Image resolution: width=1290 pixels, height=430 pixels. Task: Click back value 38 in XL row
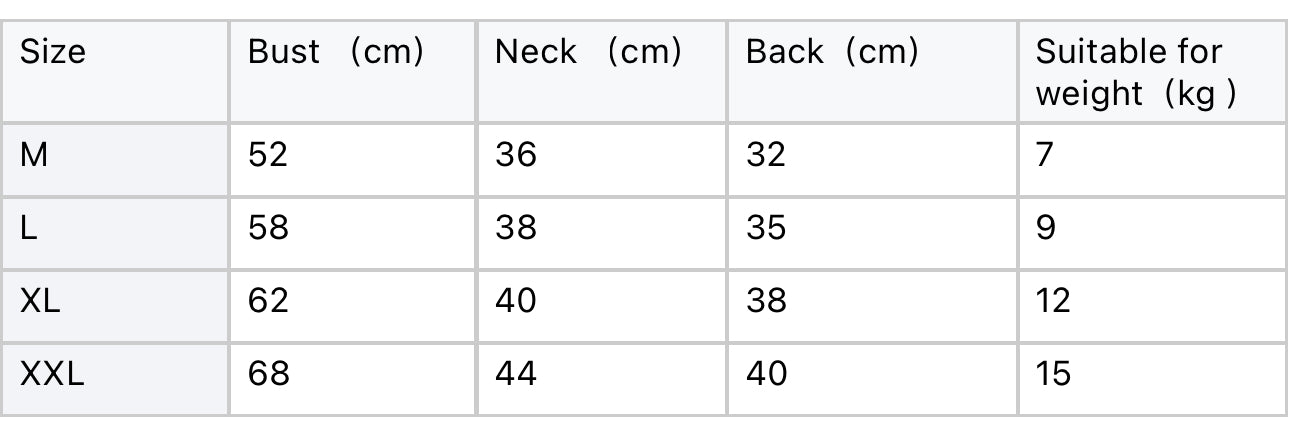click(x=766, y=300)
